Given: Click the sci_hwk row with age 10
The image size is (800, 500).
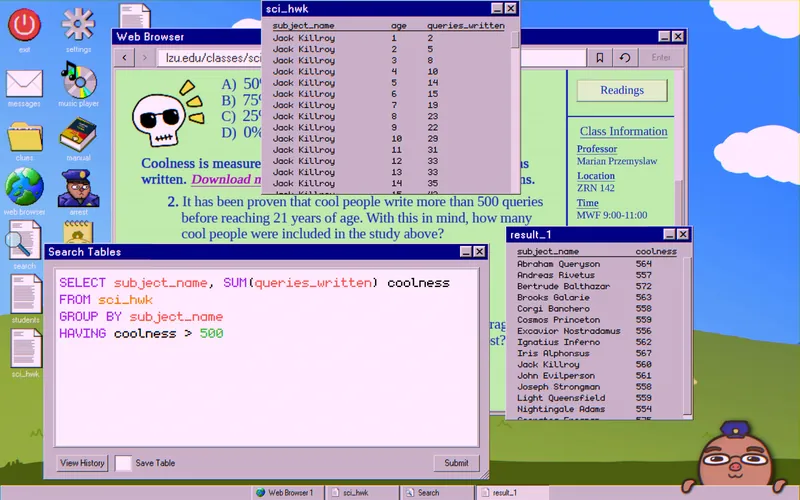Looking at the screenshot, I should tap(389, 139).
